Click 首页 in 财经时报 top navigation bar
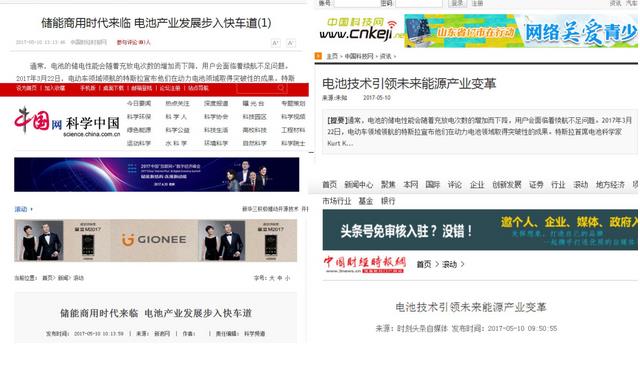Image resolution: width=640 pixels, height=370 pixels. [x=329, y=185]
